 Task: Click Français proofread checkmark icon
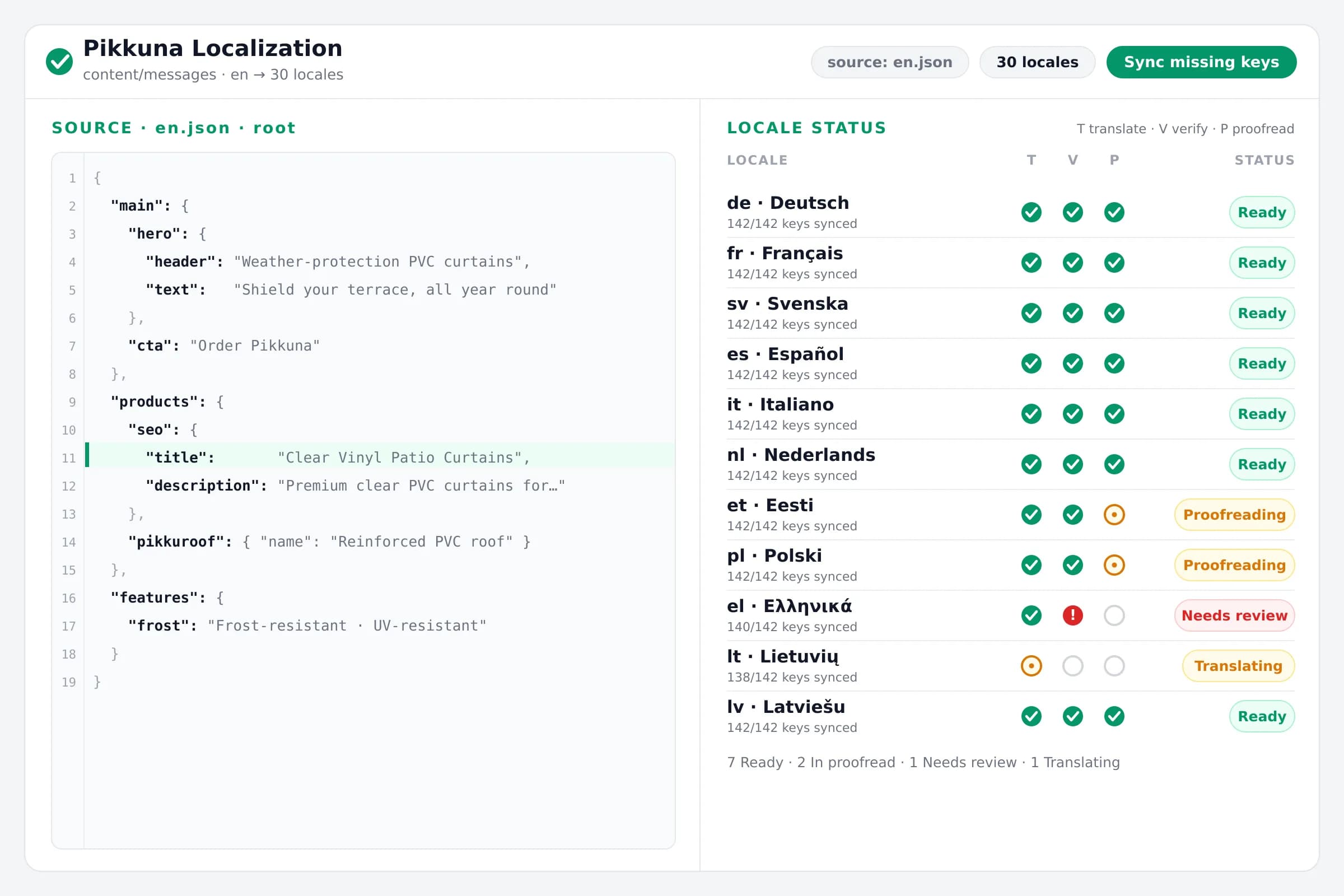pyautogui.click(x=1114, y=263)
